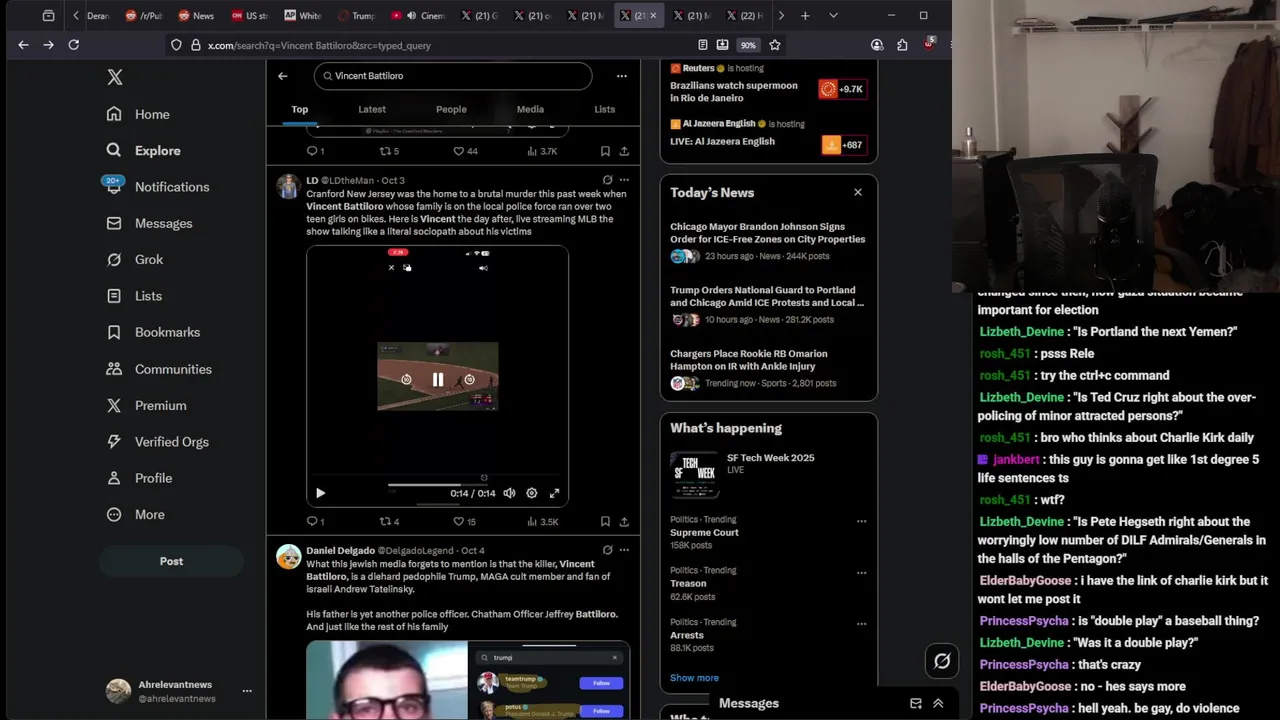Viewport: 1280px width, 720px height.
Task: Click the blue Post button
Action: click(171, 561)
